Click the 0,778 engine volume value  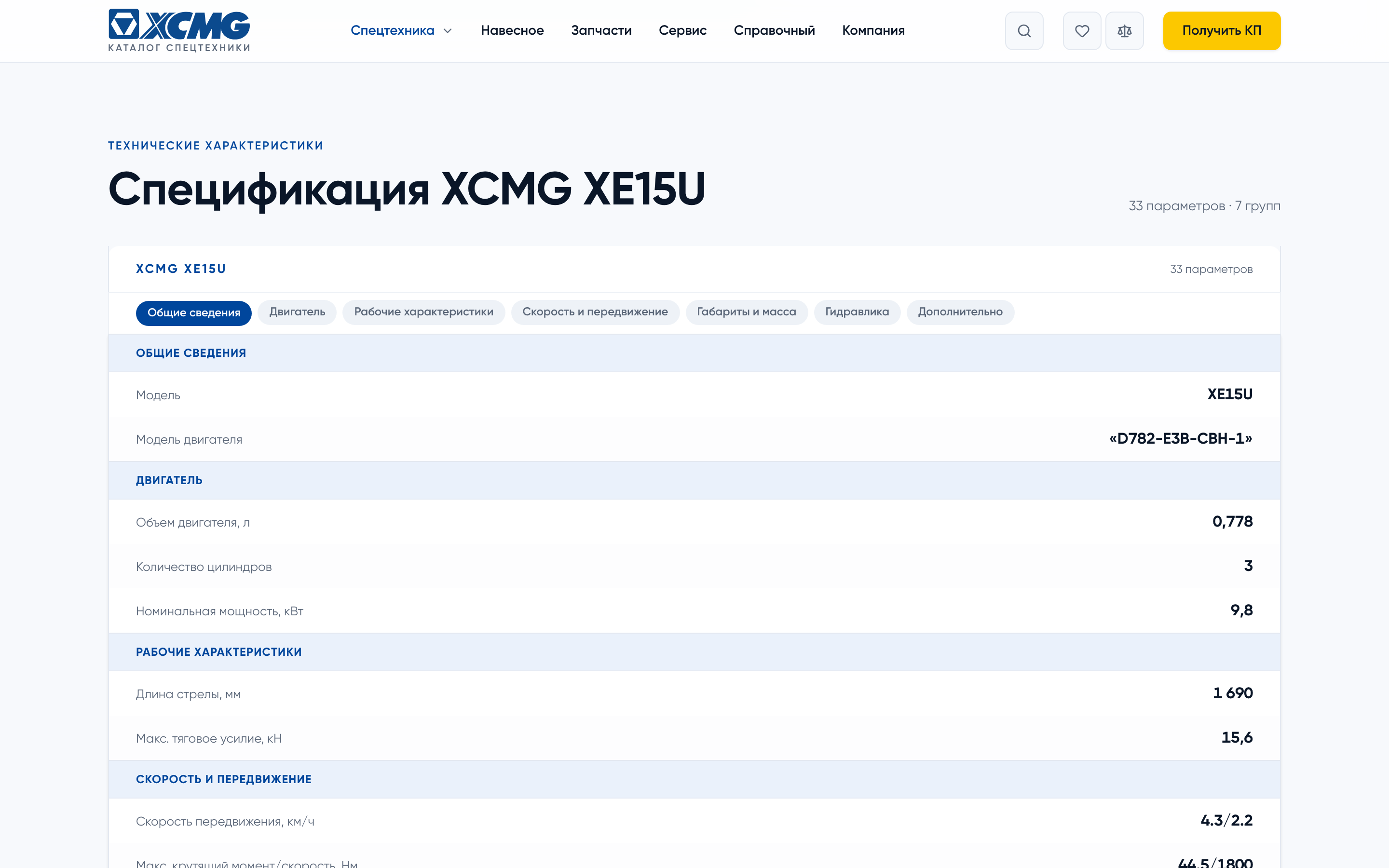click(1232, 522)
